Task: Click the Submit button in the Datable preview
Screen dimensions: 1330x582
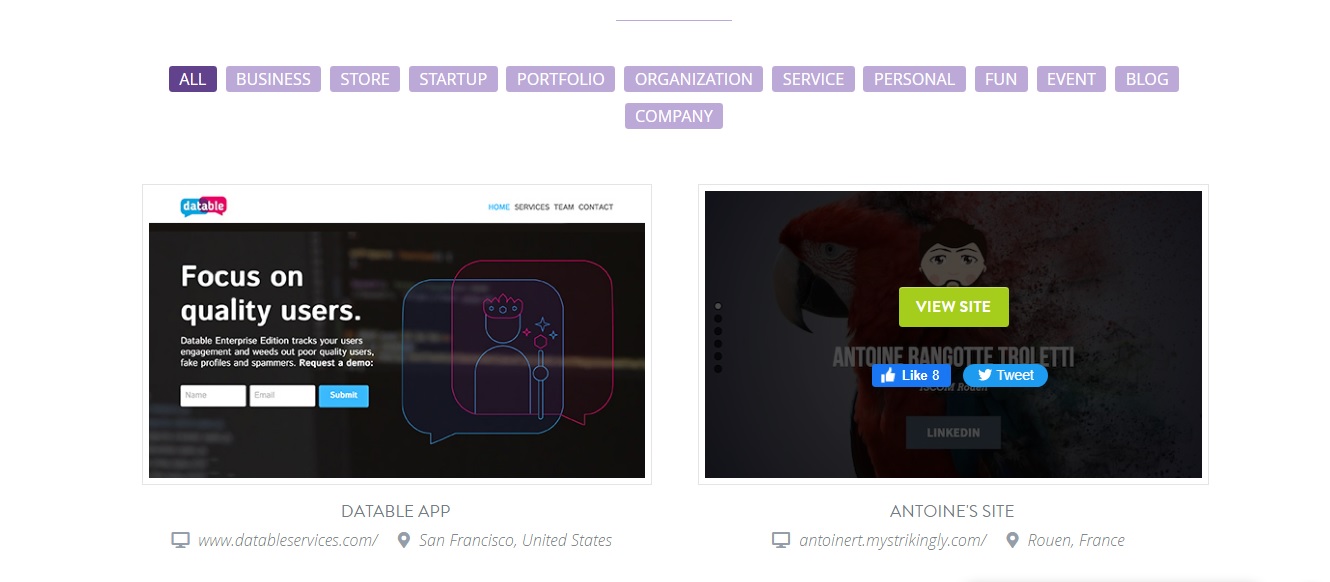Action: tap(343, 395)
